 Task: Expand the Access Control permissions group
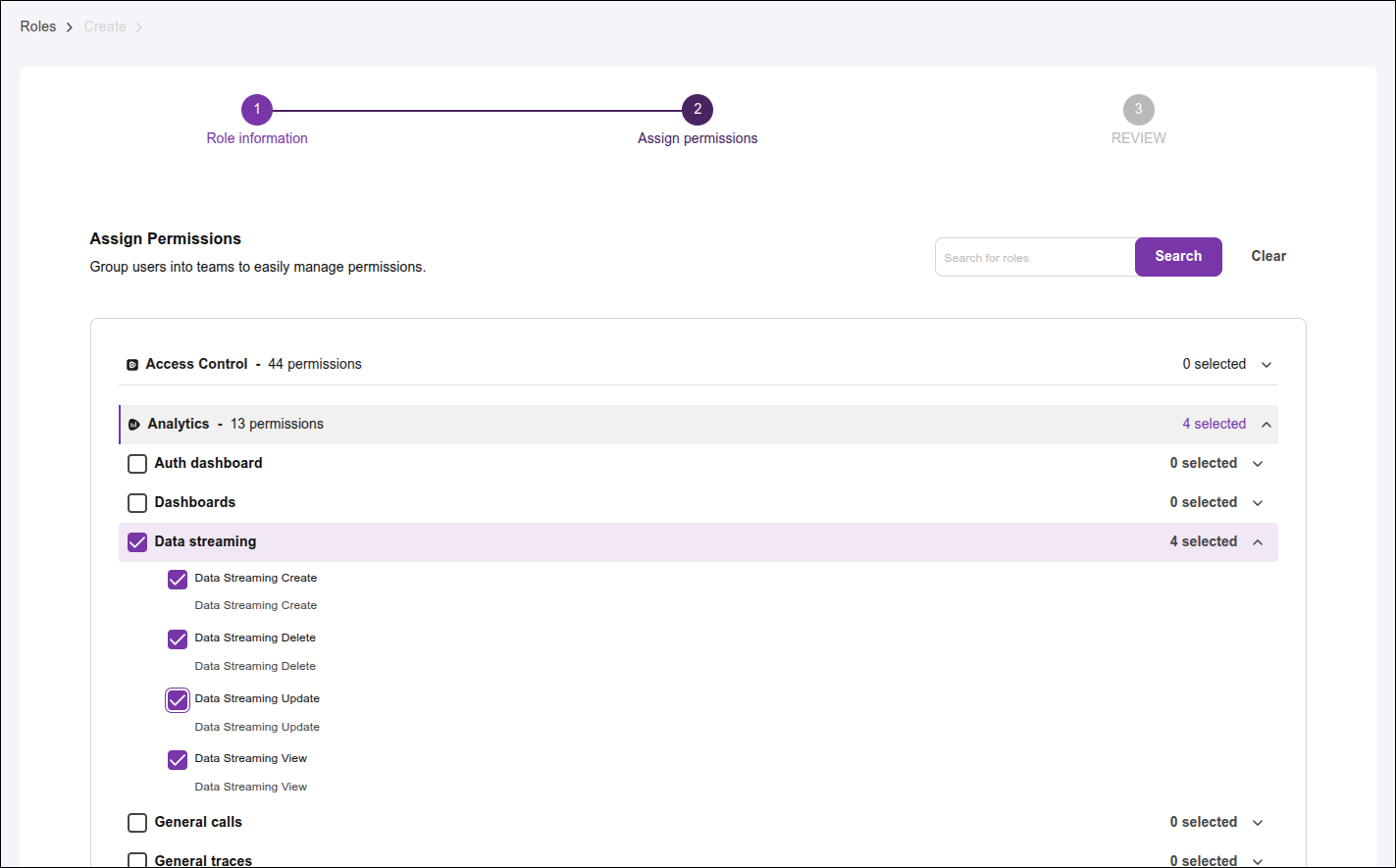(1265, 364)
